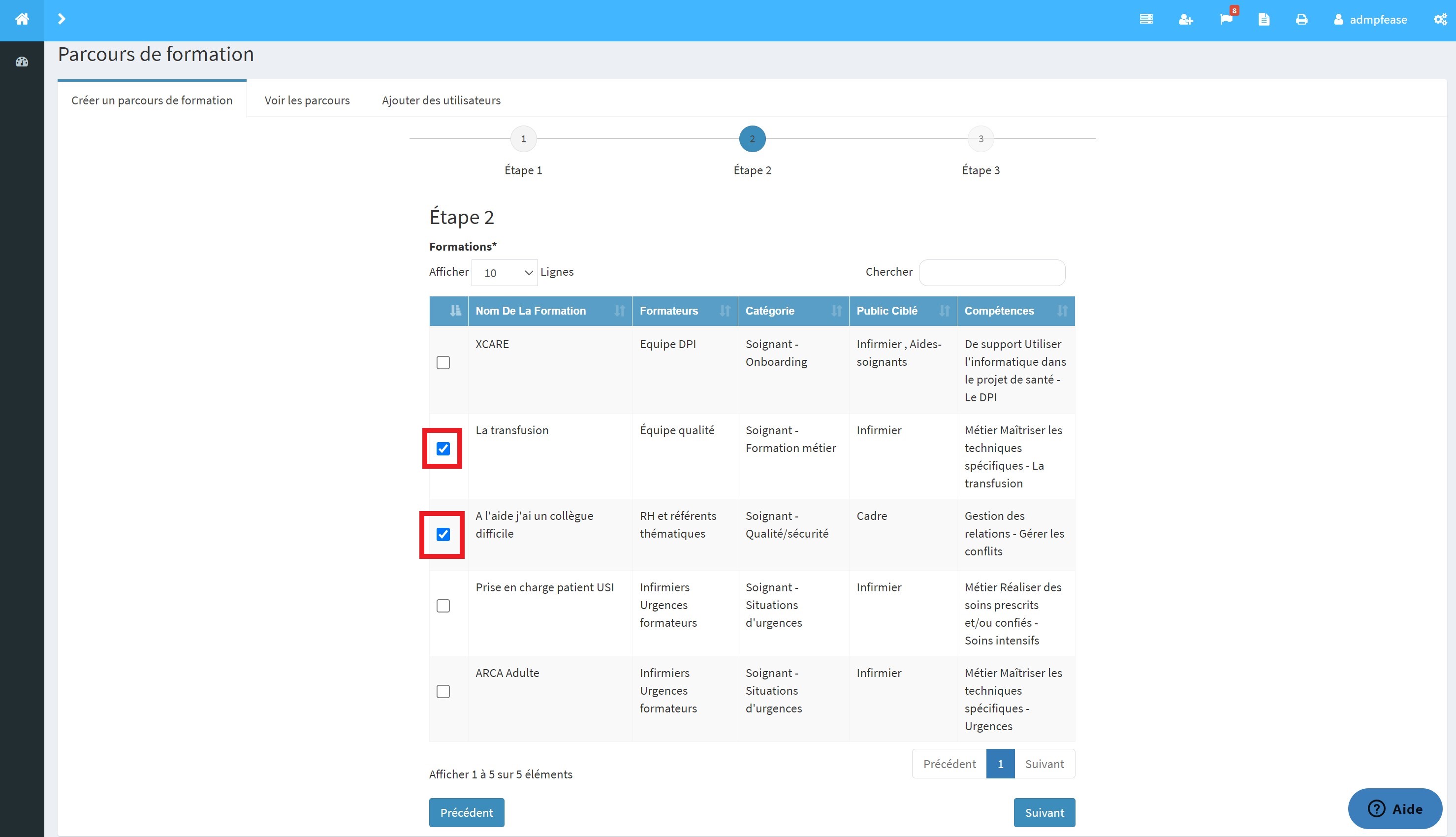Screen dimensions: 1456x837
Task: Select pagination page 1
Action: [1000, 764]
